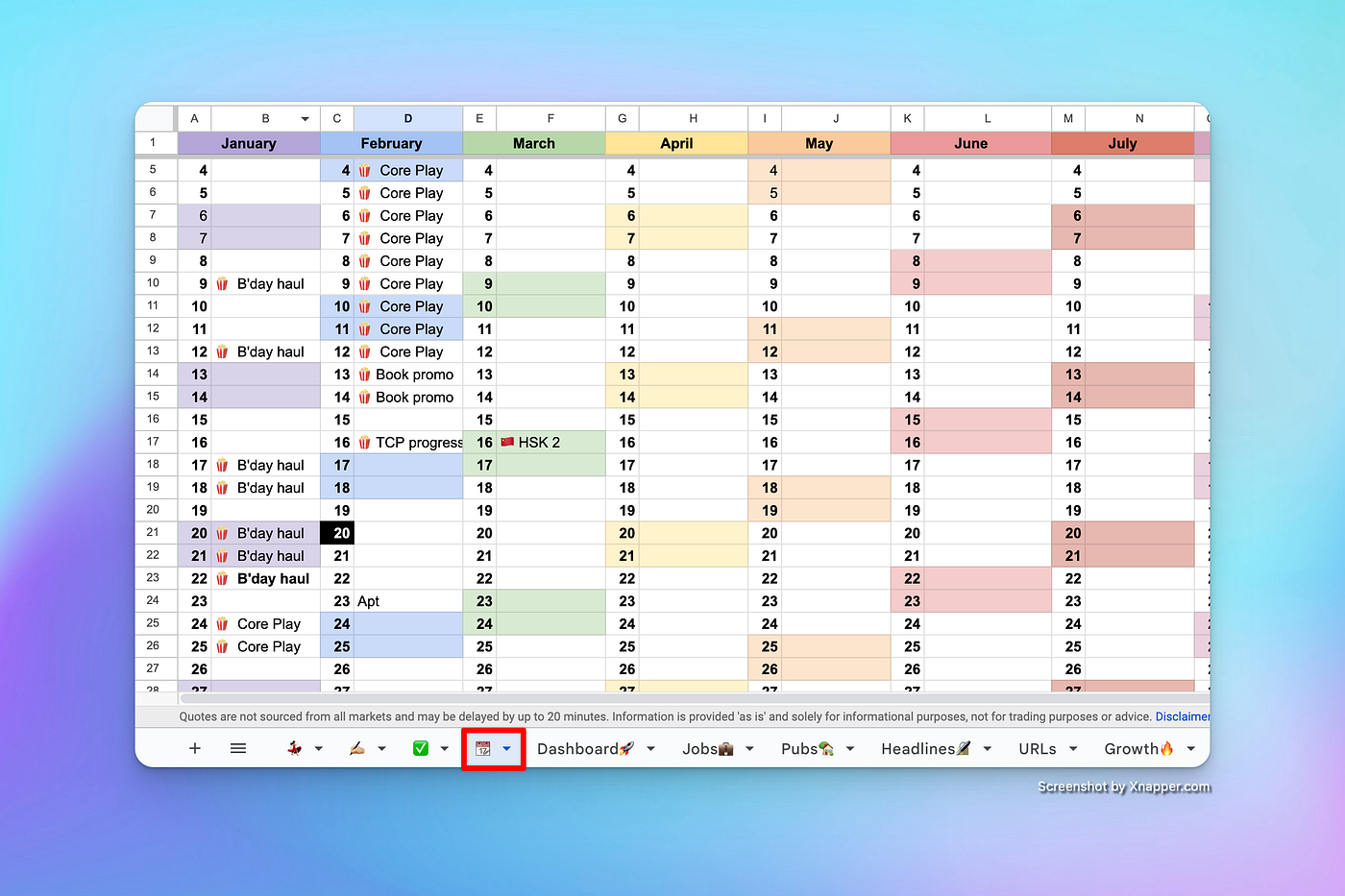The height and width of the screenshot is (896, 1345).
Task: Expand the column B filter dropdown
Action: pos(305,117)
